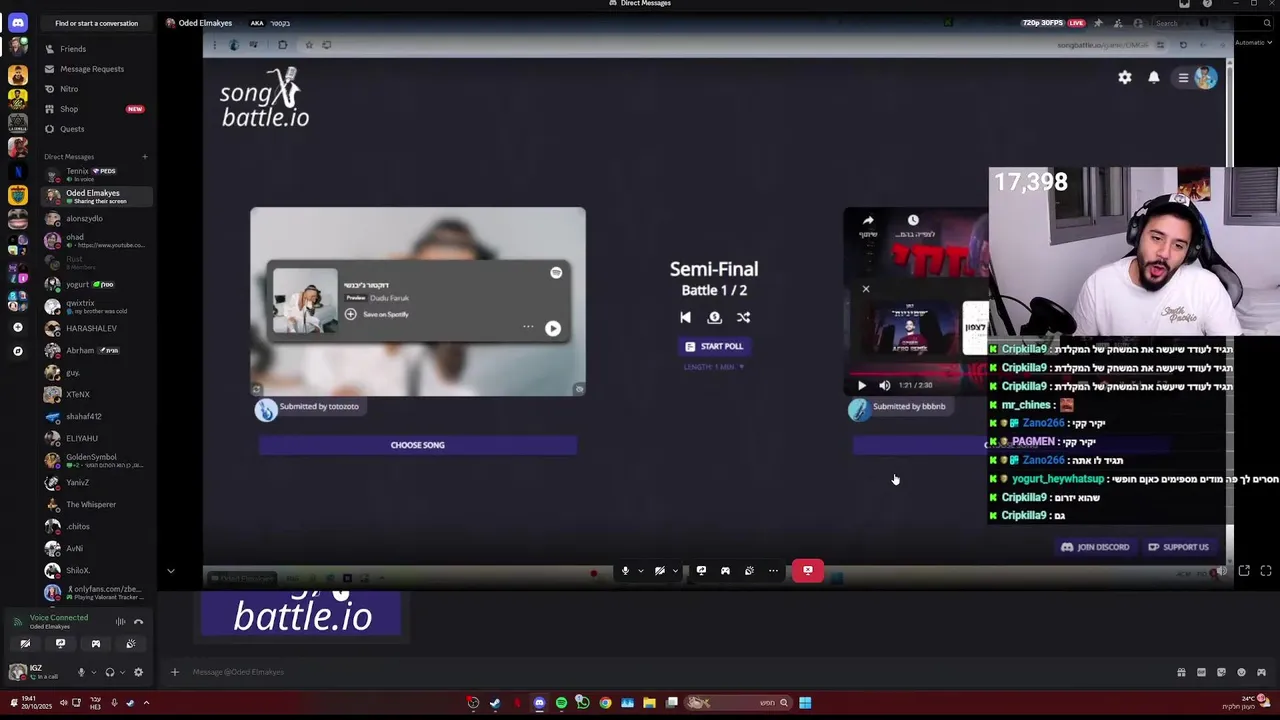The width and height of the screenshot is (1280, 720).
Task: Open DM with The Whisperer
Action: [x=96, y=505]
